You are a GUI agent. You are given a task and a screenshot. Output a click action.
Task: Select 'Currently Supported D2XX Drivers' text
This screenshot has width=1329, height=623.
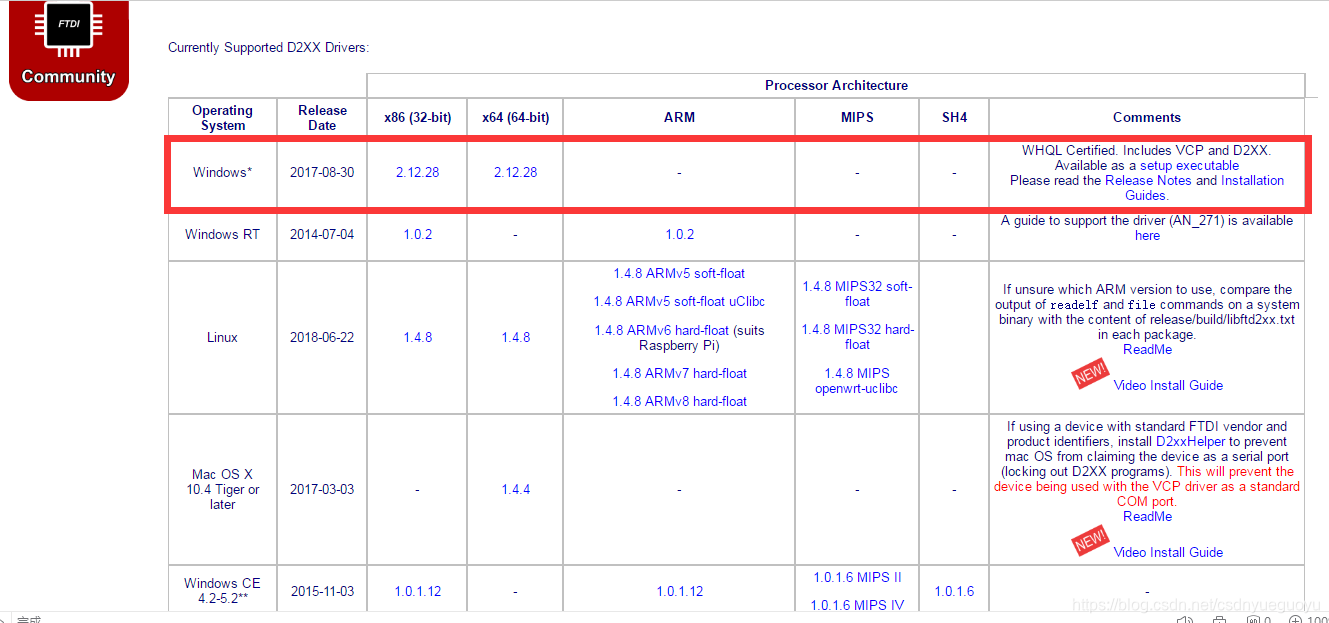point(268,47)
